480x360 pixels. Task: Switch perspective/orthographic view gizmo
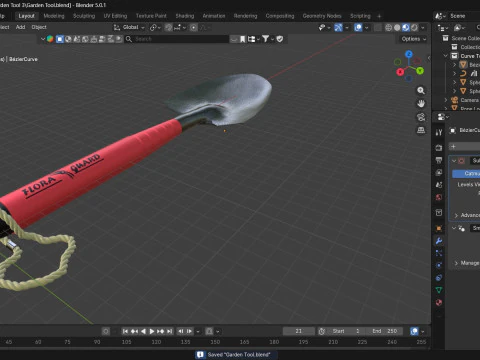(x=421, y=130)
